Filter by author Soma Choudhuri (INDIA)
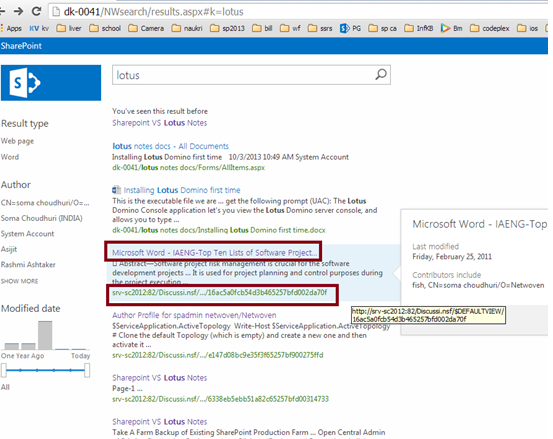 (42, 218)
